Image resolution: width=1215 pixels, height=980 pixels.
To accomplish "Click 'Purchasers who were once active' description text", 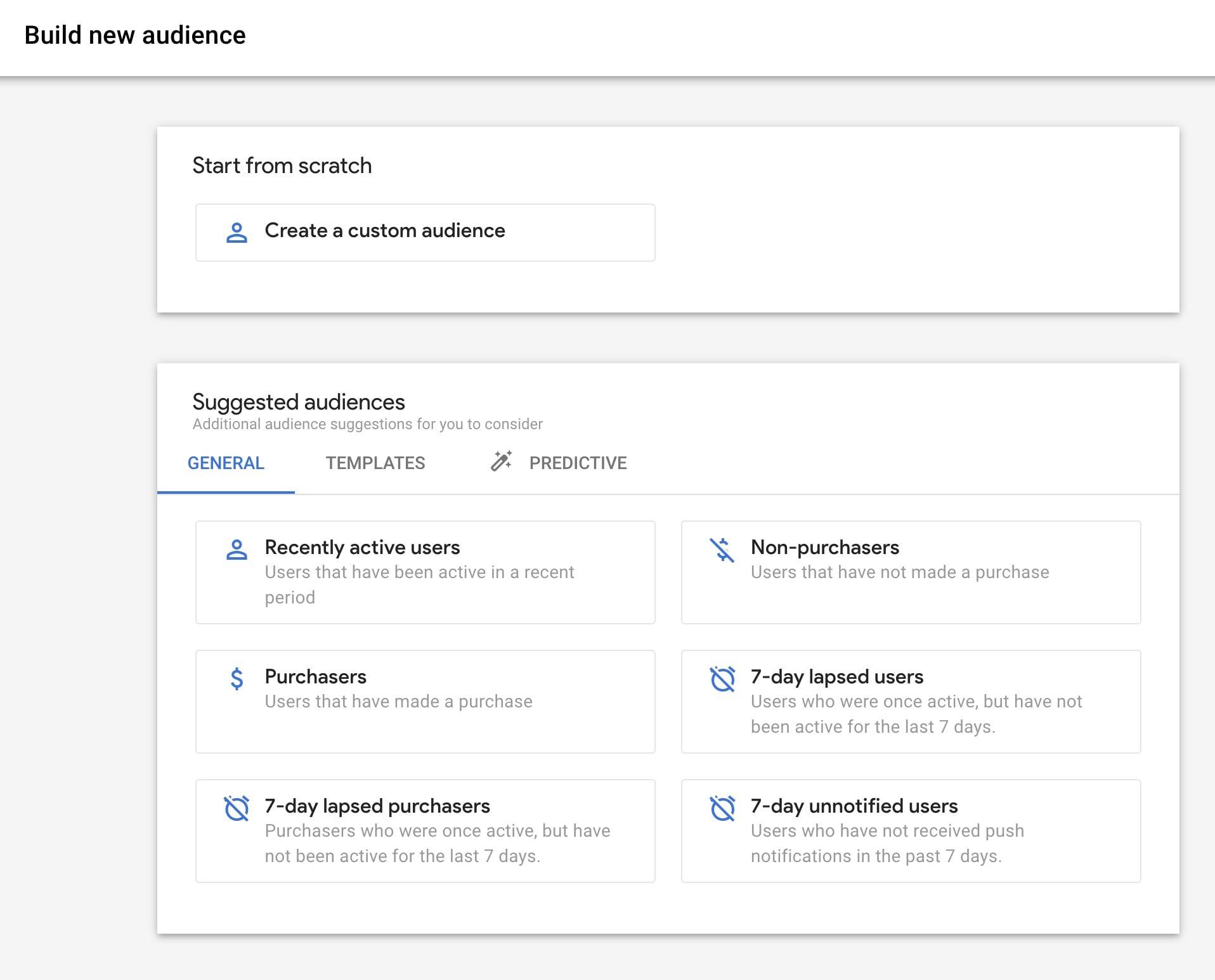I will point(438,844).
